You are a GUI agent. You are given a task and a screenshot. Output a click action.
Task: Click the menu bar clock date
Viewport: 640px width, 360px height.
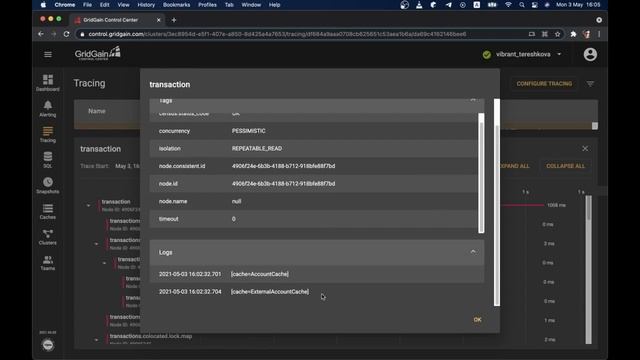tap(578, 5)
